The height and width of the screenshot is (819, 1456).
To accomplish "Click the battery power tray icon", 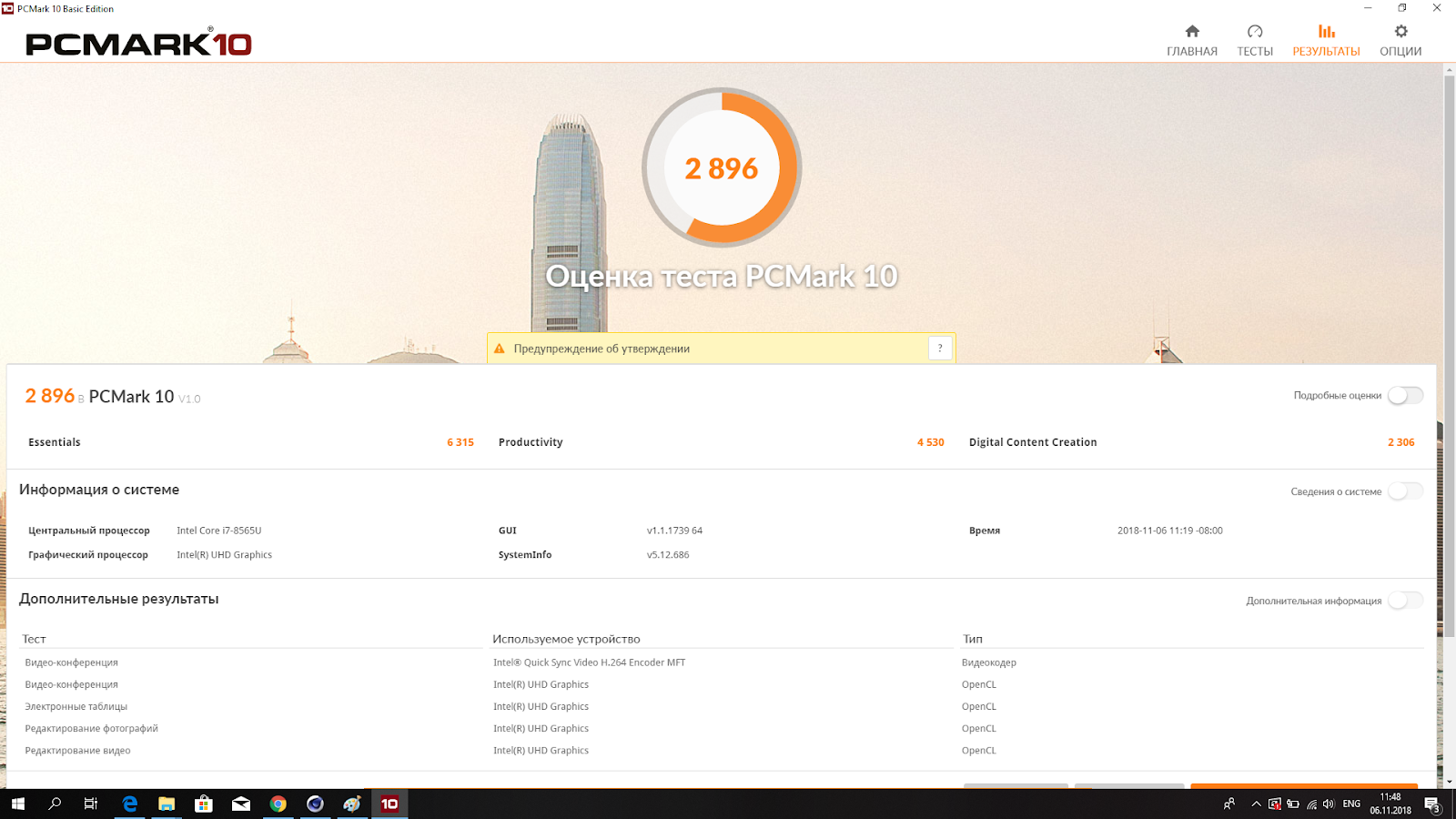I will pos(1293,804).
